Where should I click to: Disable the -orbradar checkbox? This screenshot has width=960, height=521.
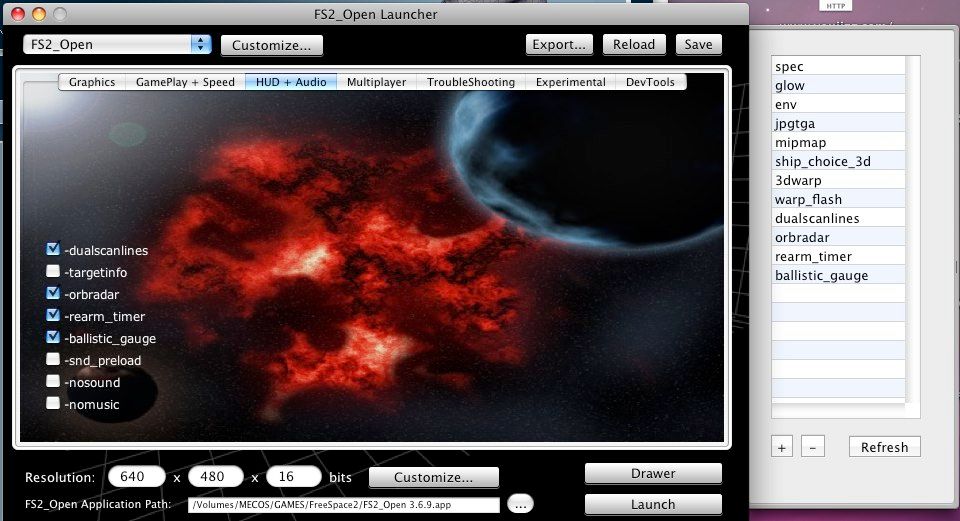(53, 293)
